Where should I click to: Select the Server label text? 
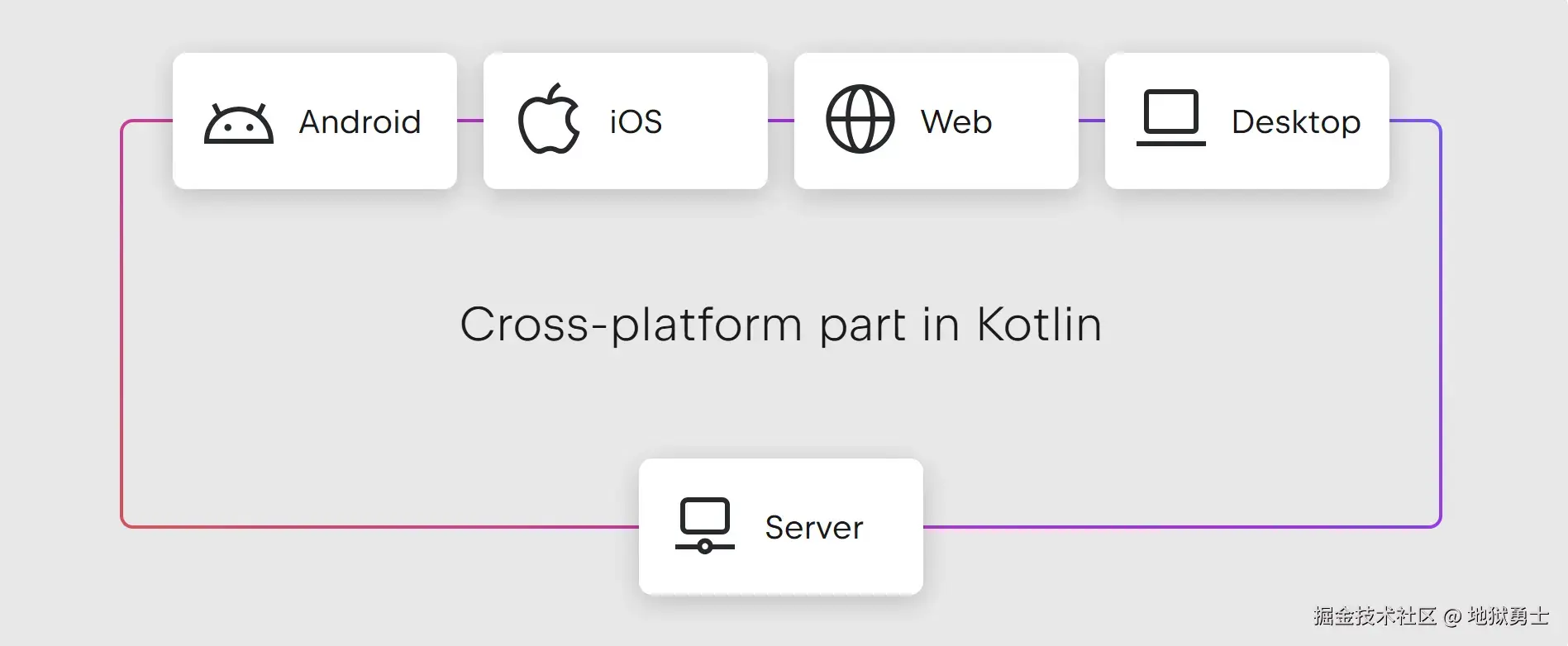814,528
